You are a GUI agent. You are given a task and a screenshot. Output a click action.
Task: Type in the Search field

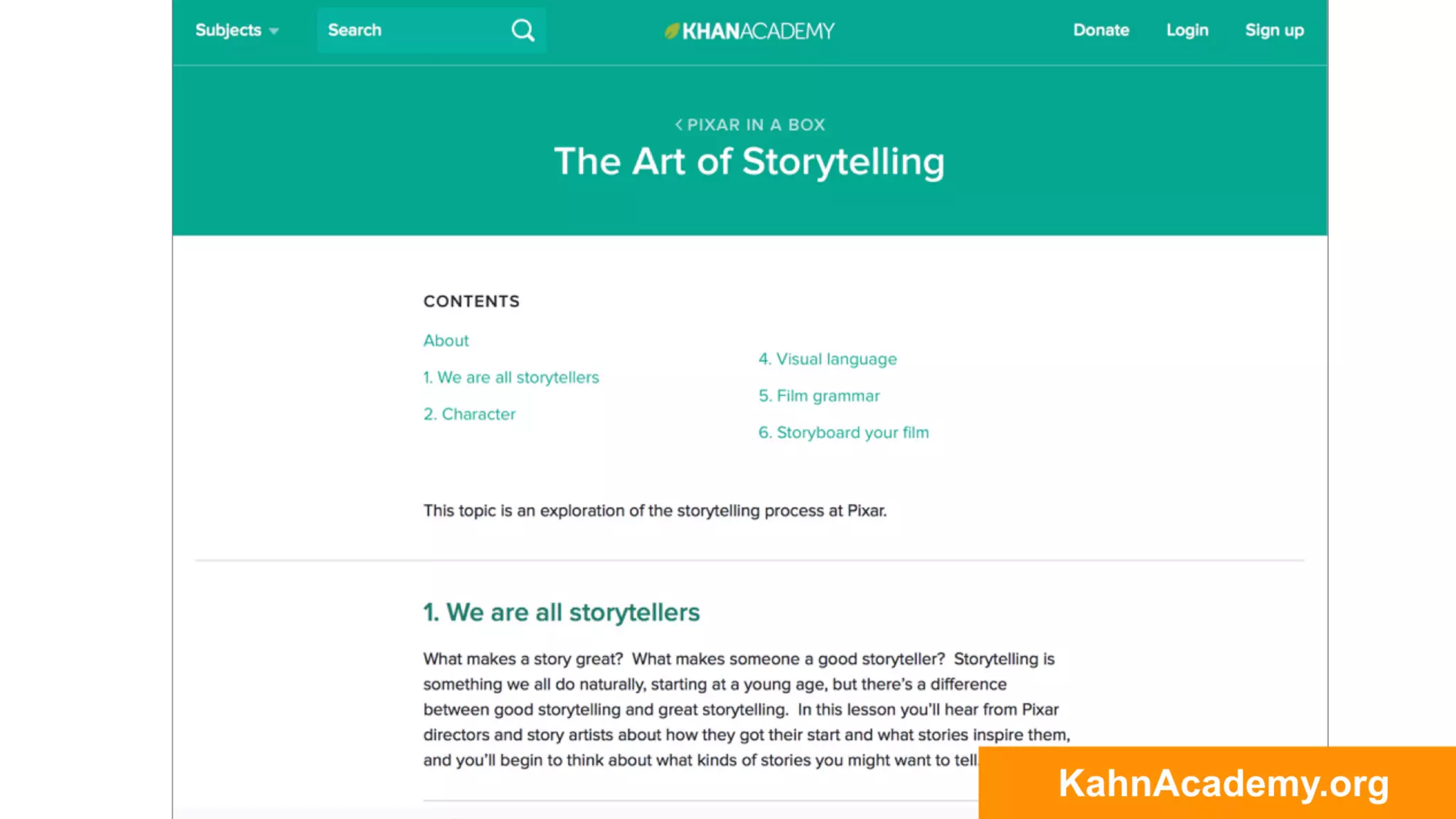click(x=412, y=31)
